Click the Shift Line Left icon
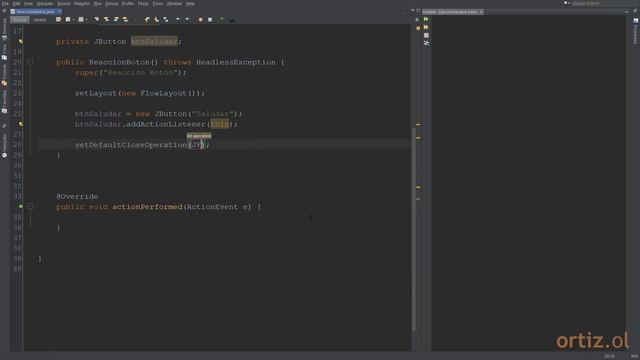The image size is (640, 360). coord(178,20)
